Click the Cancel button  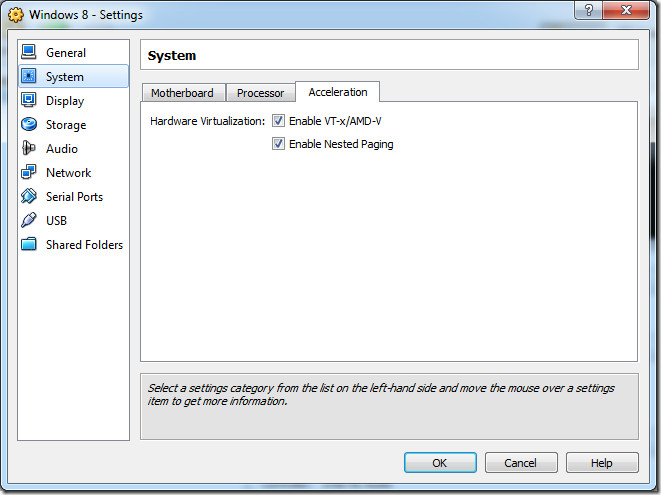[521, 463]
